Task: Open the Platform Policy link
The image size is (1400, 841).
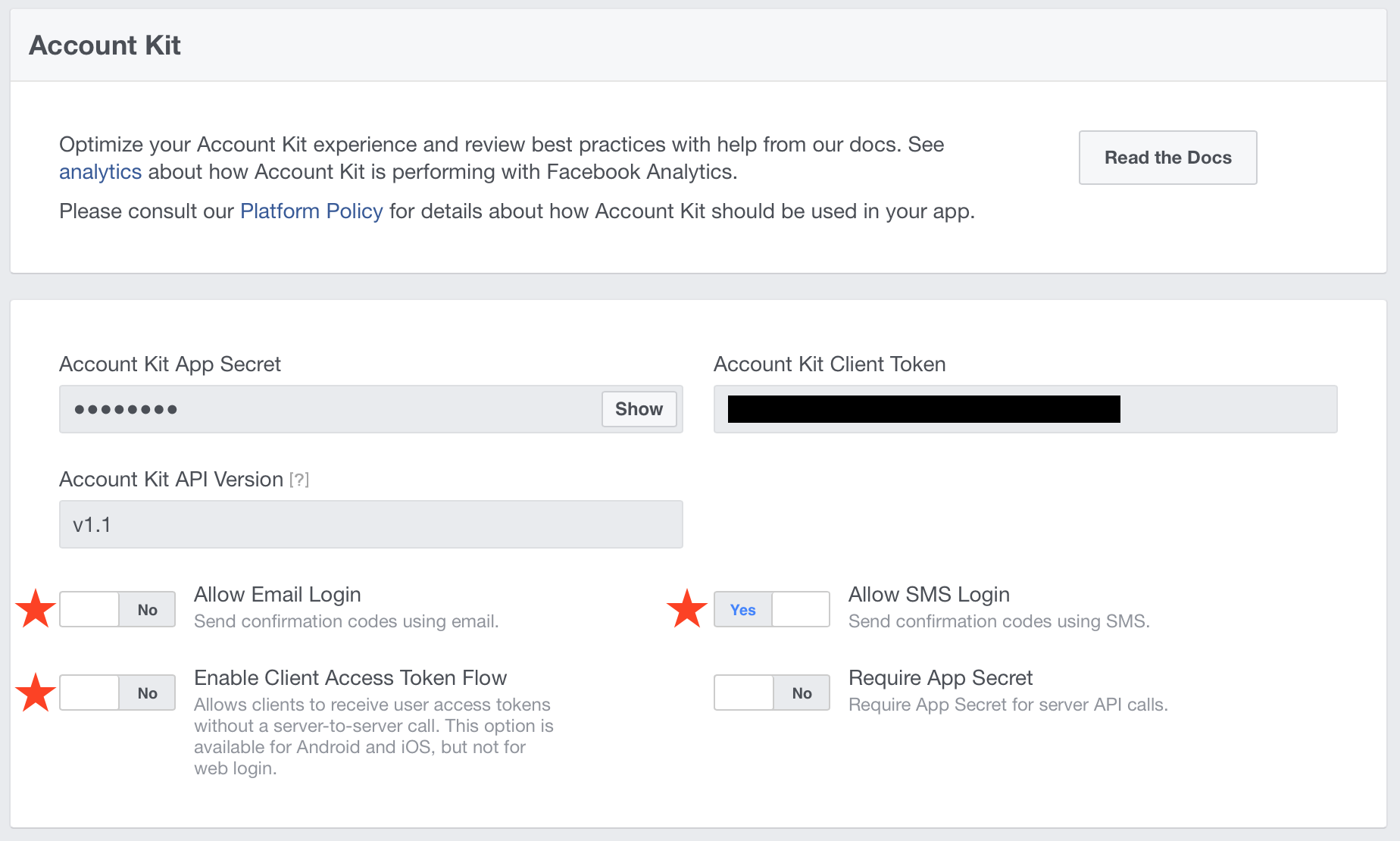Action: [311, 211]
